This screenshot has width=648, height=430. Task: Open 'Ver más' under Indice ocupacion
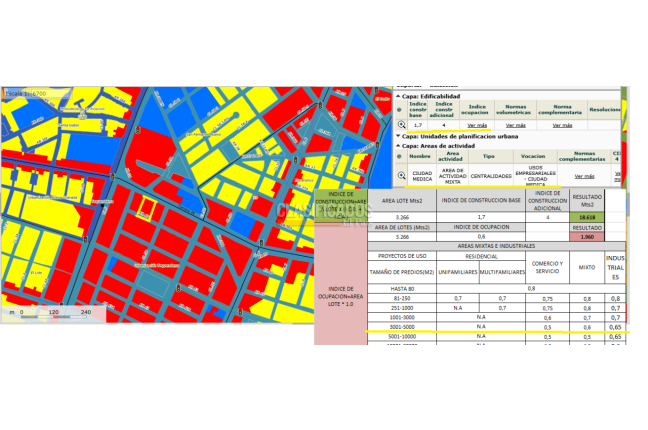pos(477,125)
